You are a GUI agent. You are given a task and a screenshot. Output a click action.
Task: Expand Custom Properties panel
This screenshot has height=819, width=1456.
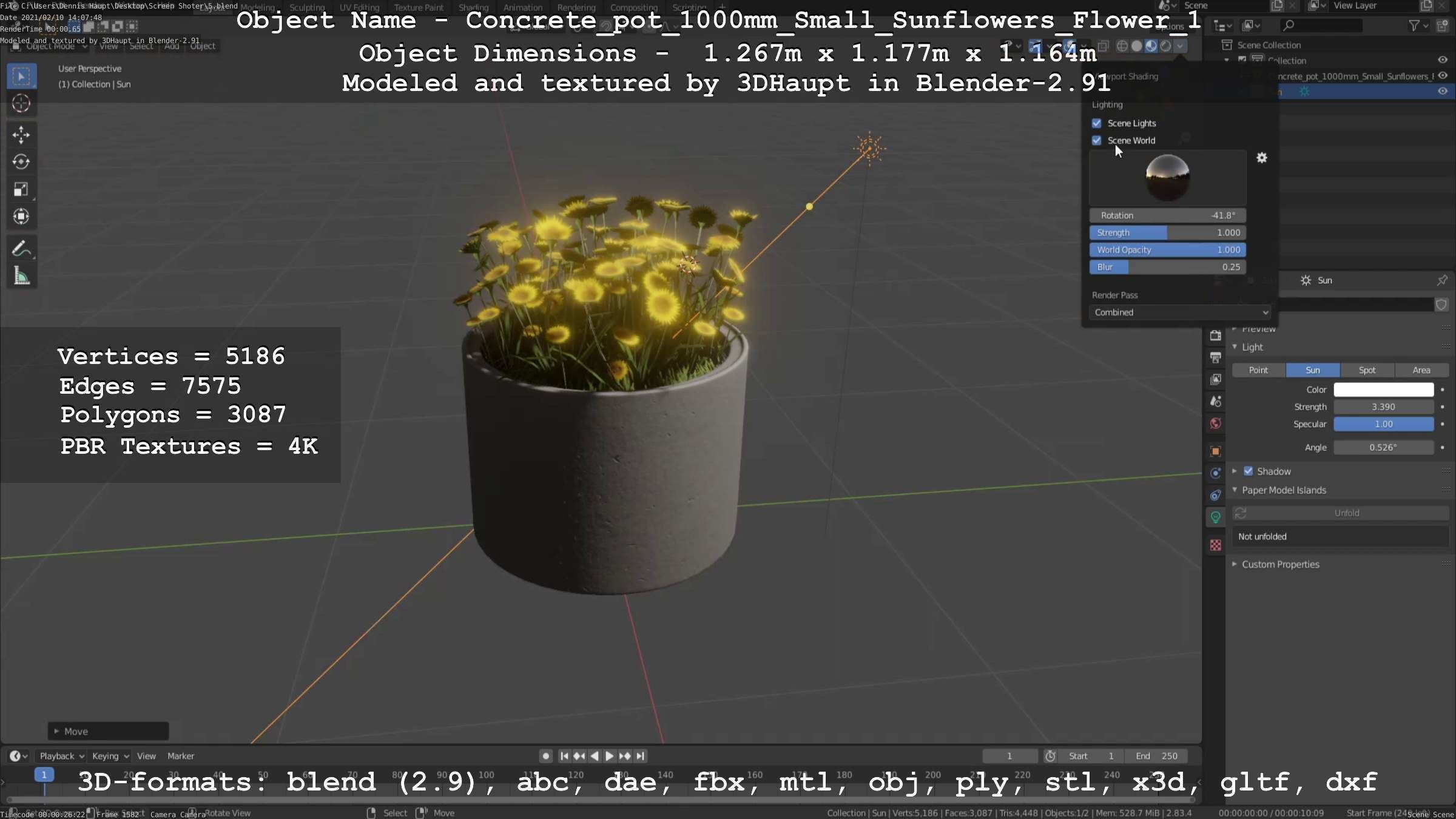(1235, 564)
